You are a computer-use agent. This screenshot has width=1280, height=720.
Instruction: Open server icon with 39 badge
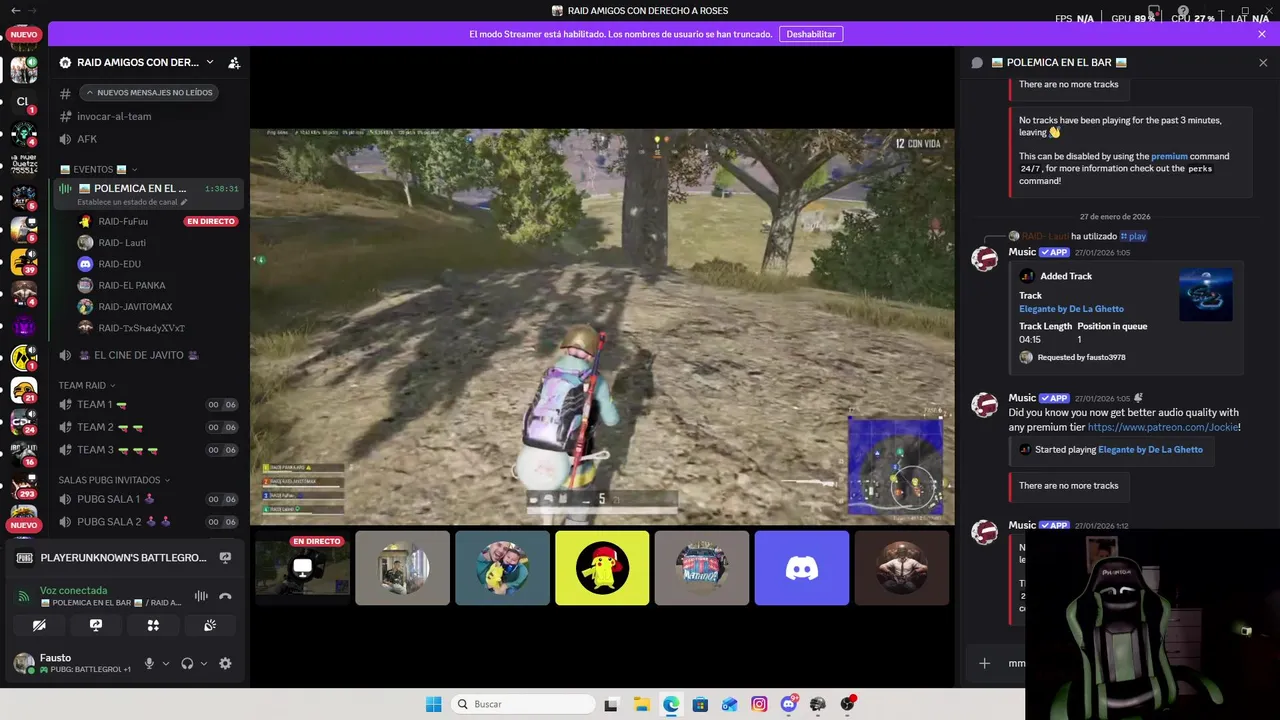point(24,262)
